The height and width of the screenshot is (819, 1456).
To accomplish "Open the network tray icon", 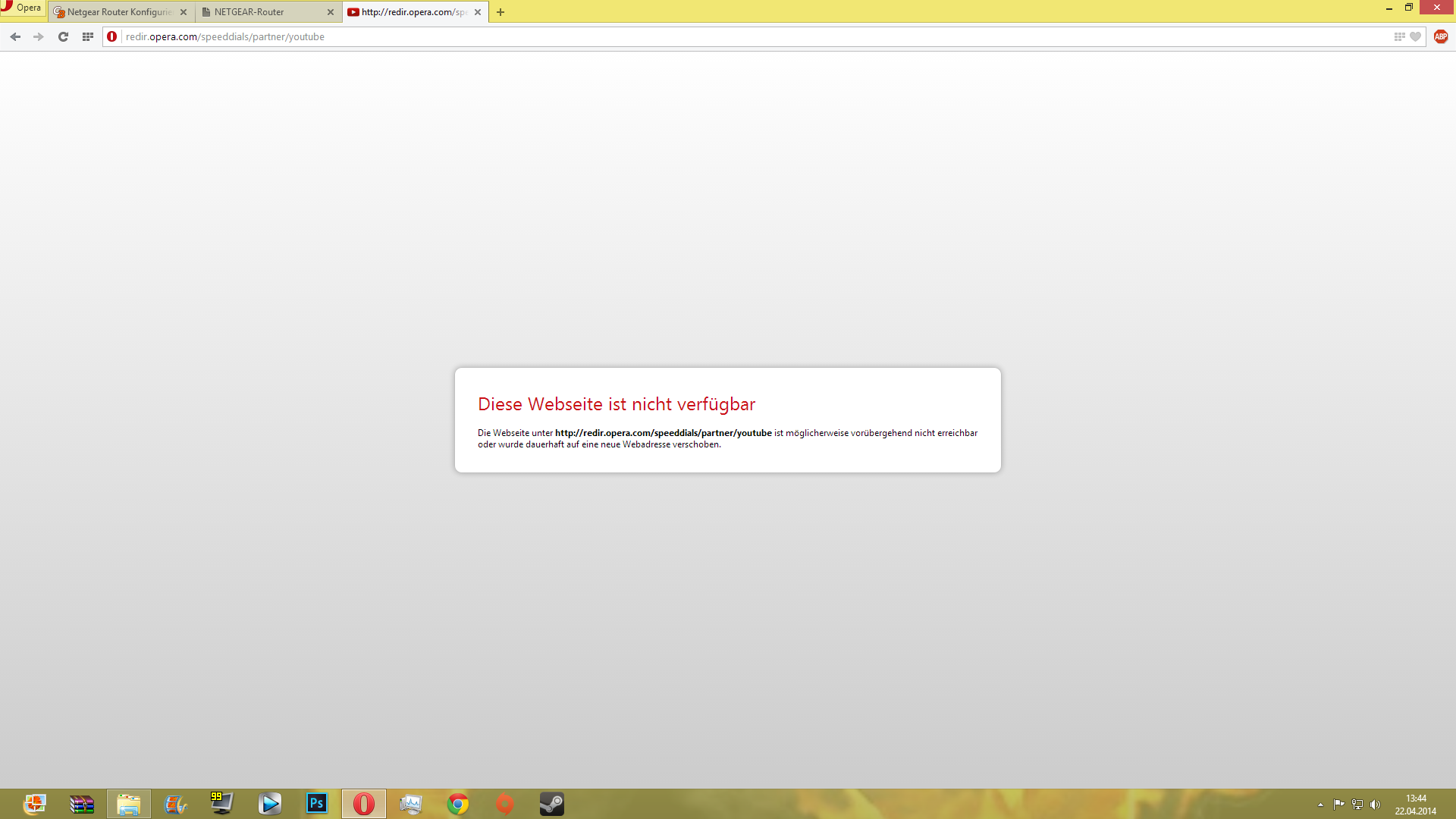I will coord(1357,805).
